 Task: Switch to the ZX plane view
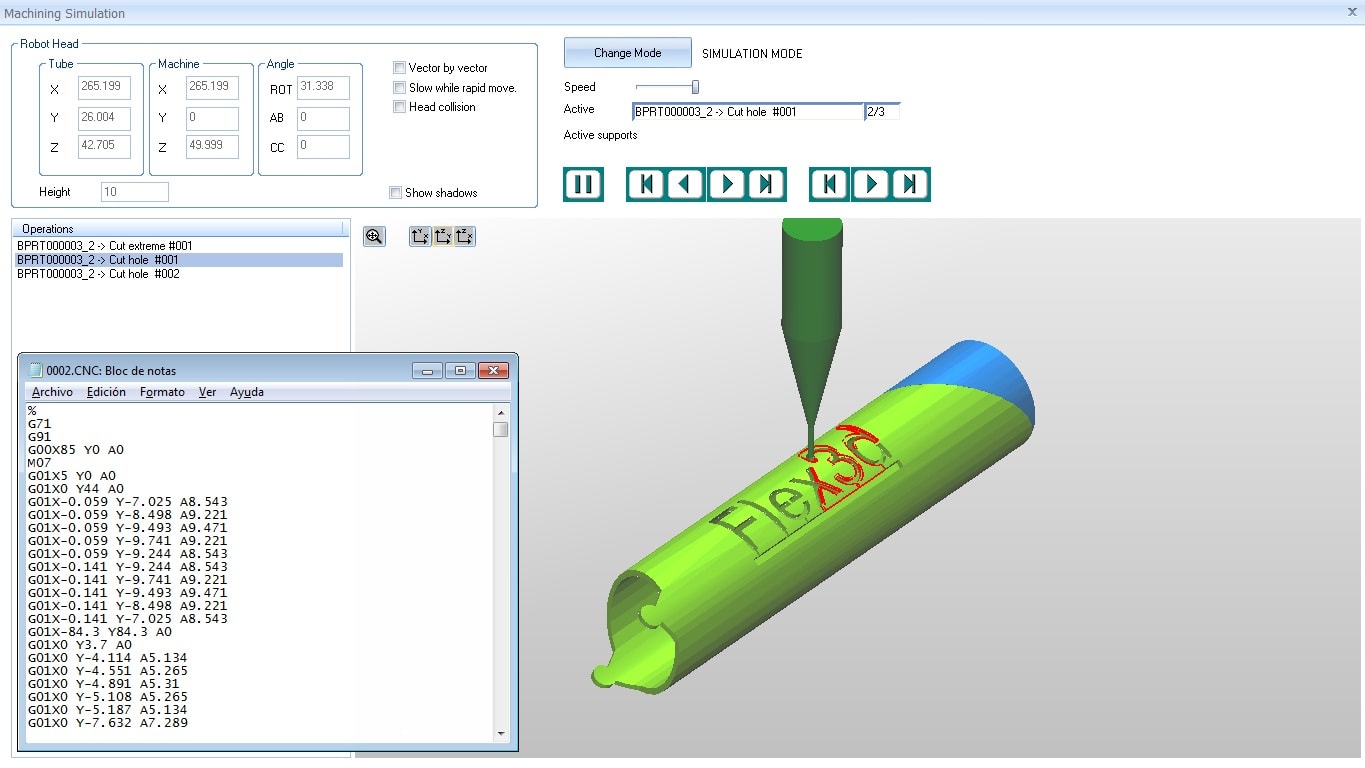pos(464,236)
